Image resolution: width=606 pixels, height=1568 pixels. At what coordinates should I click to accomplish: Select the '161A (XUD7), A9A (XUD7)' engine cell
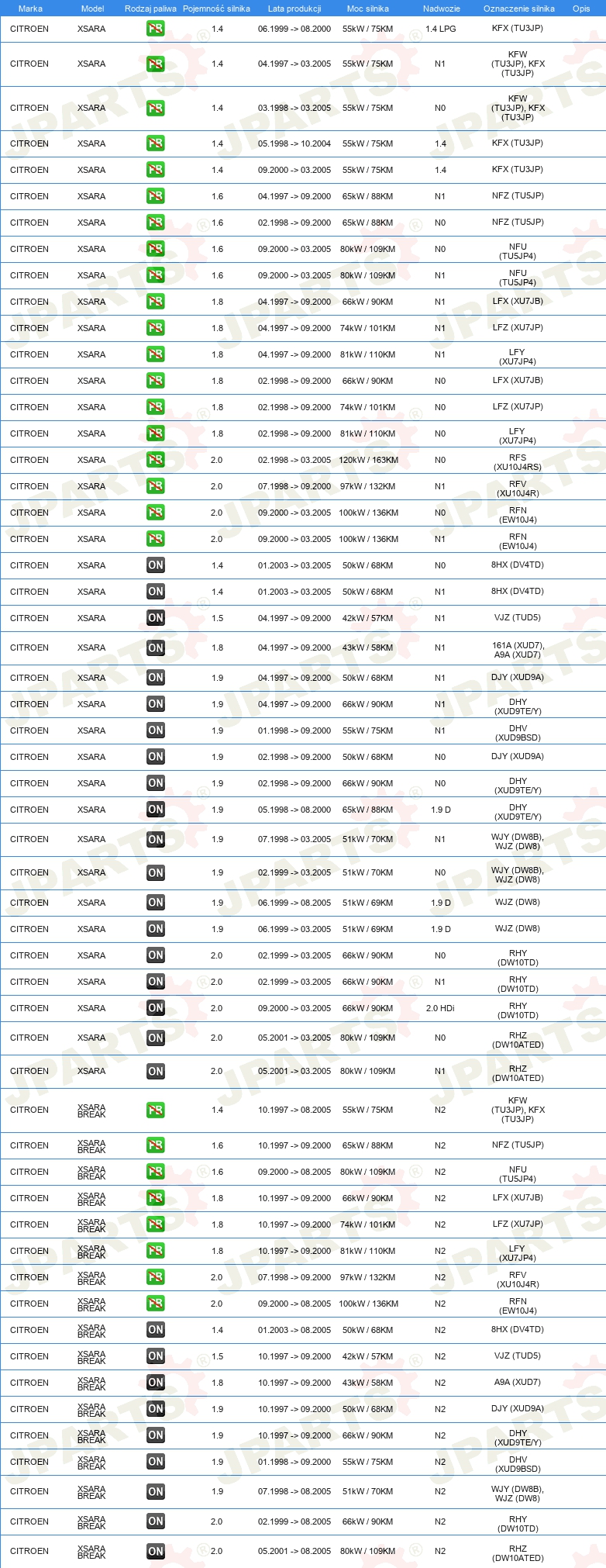(518, 650)
